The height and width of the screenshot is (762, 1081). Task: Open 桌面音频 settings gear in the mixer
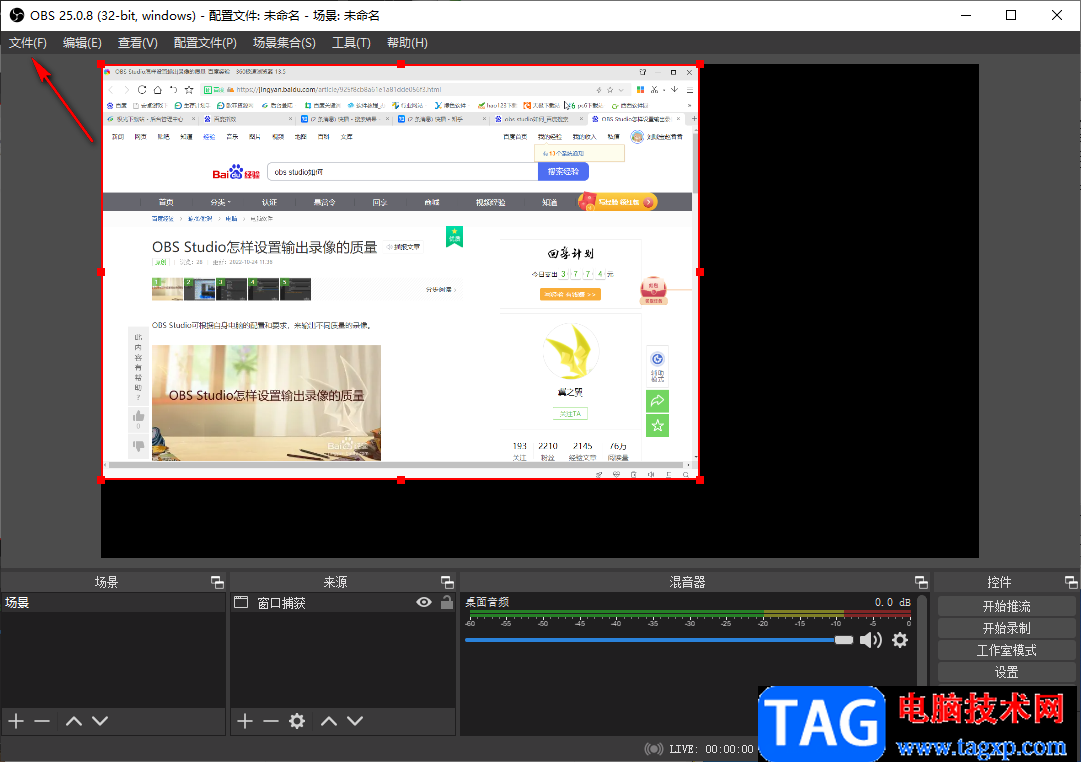900,640
